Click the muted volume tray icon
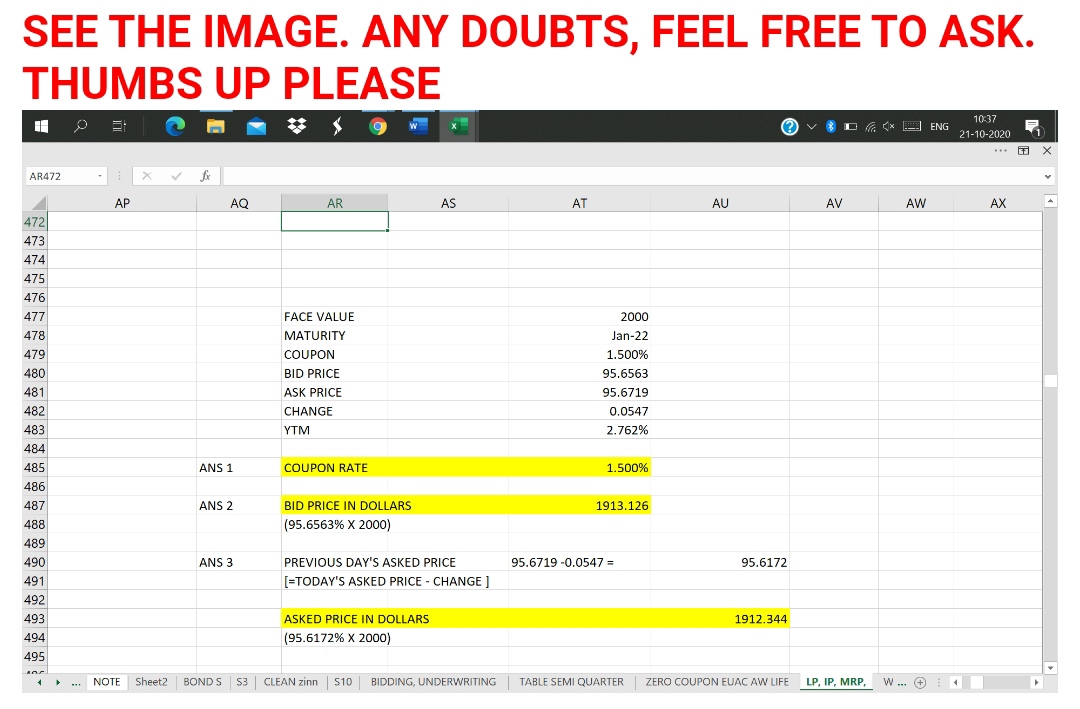This screenshot has width=1080, height=709. 889,127
